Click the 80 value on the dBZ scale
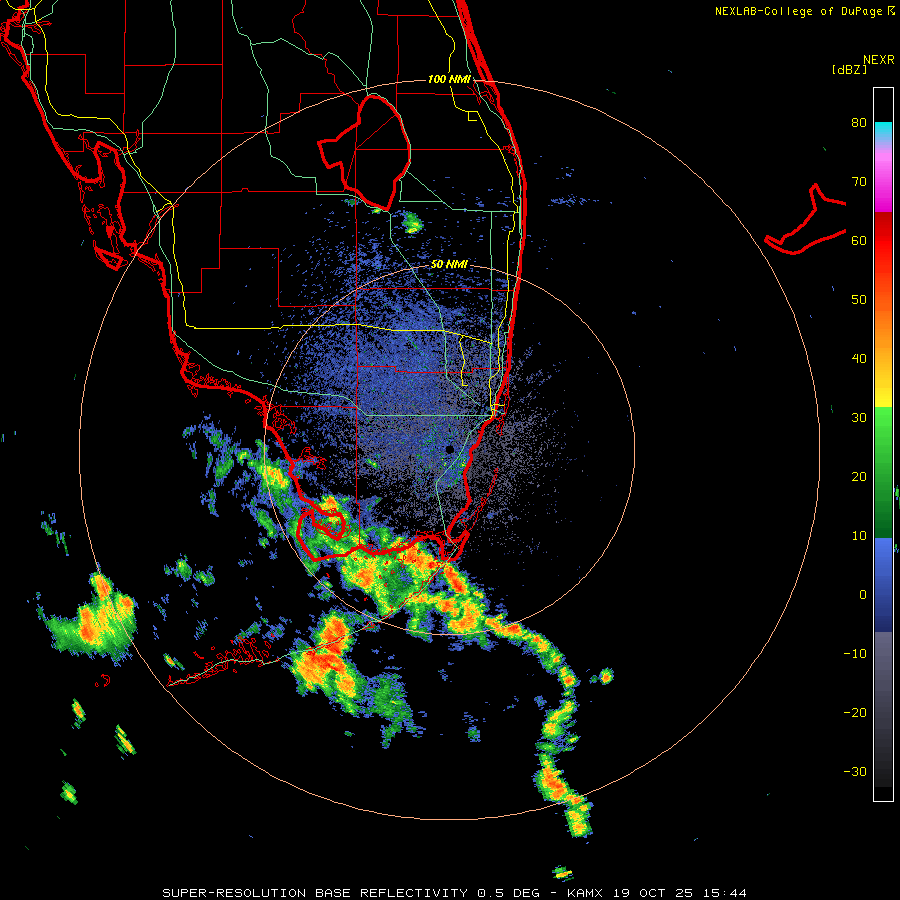Image resolution: width=900 pixels, height=900 pixels. pyautogui.click(x=859, y=122)
